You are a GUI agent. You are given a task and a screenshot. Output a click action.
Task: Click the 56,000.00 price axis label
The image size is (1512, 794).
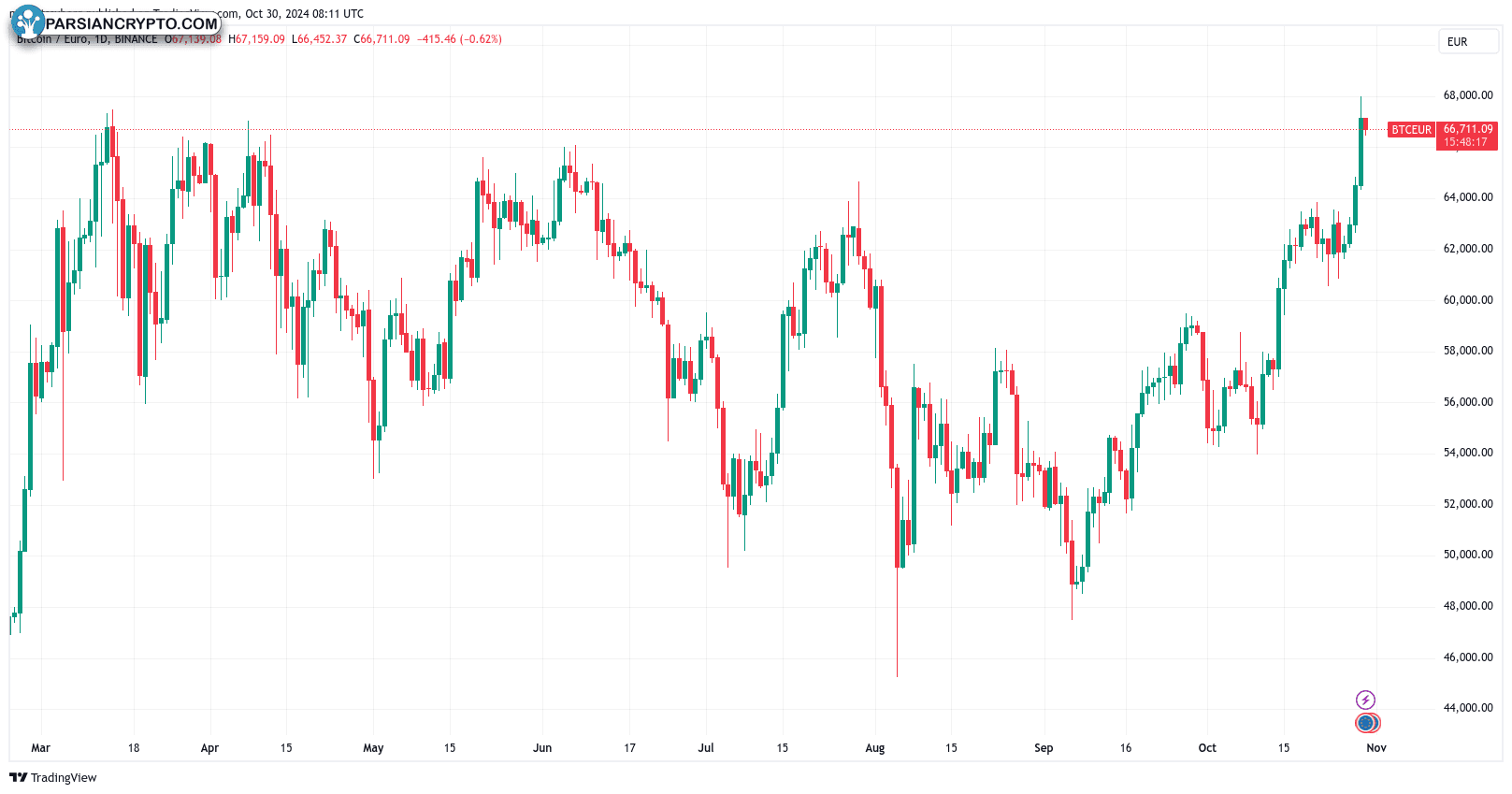tap(1468, 402)
